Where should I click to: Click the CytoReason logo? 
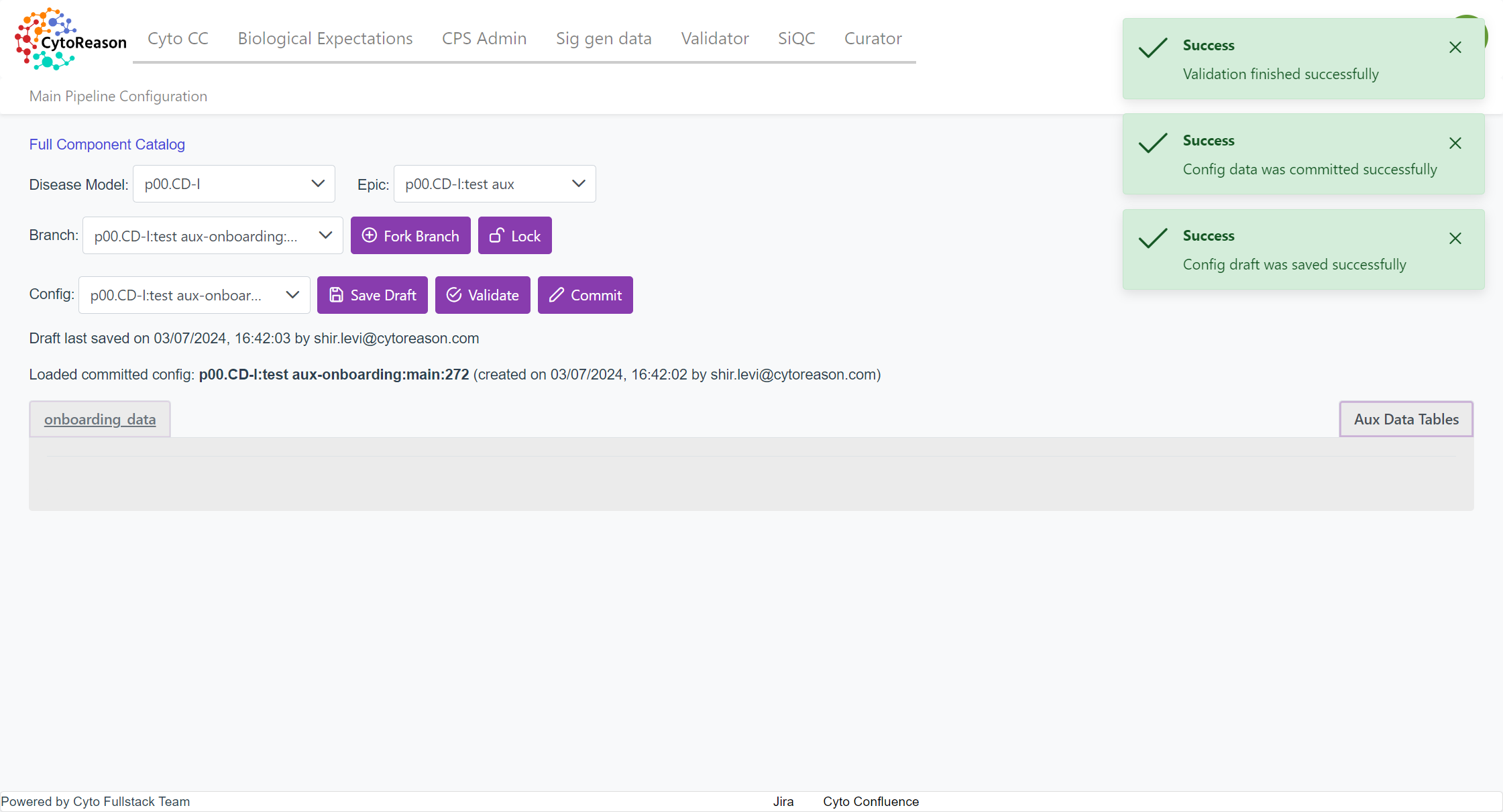click(70, 40)
